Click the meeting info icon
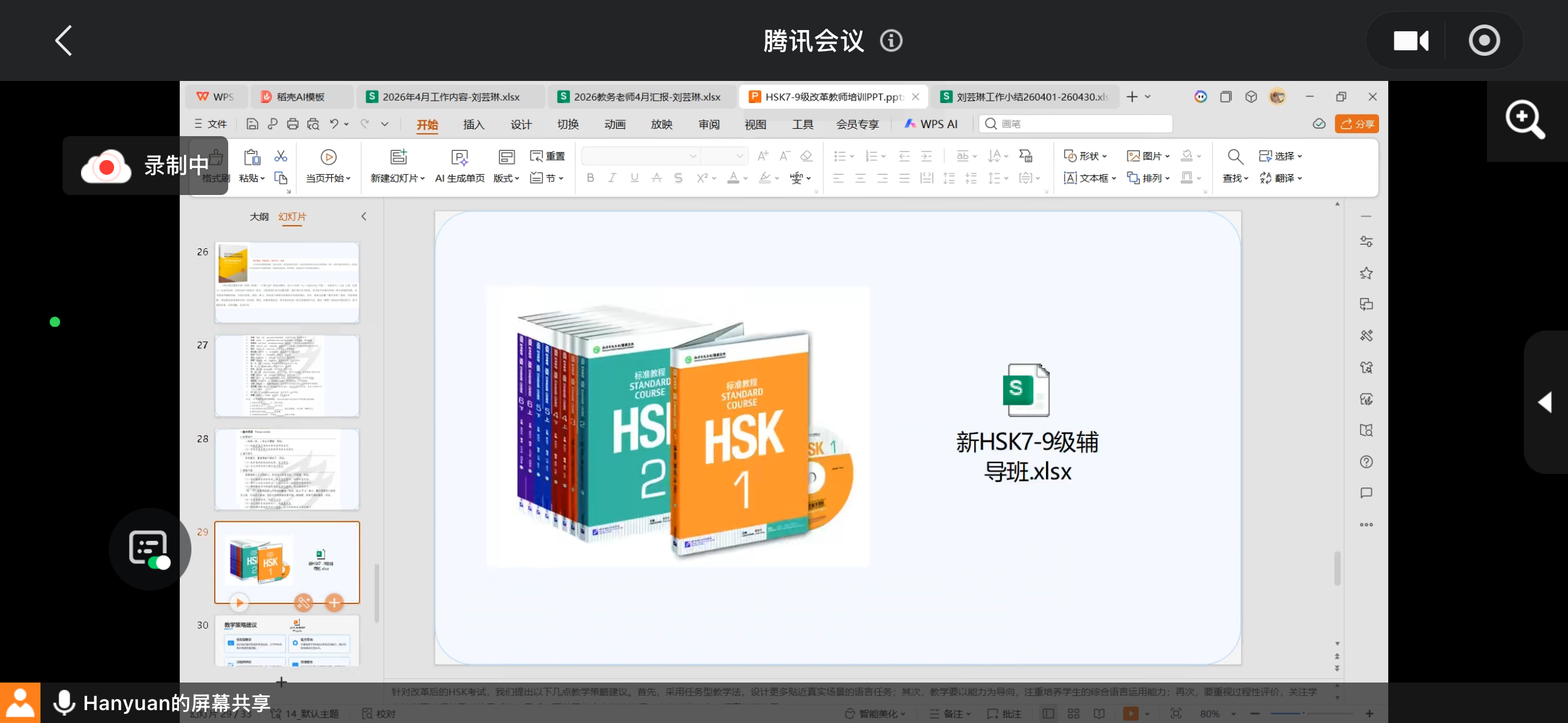 click(891, 41)
